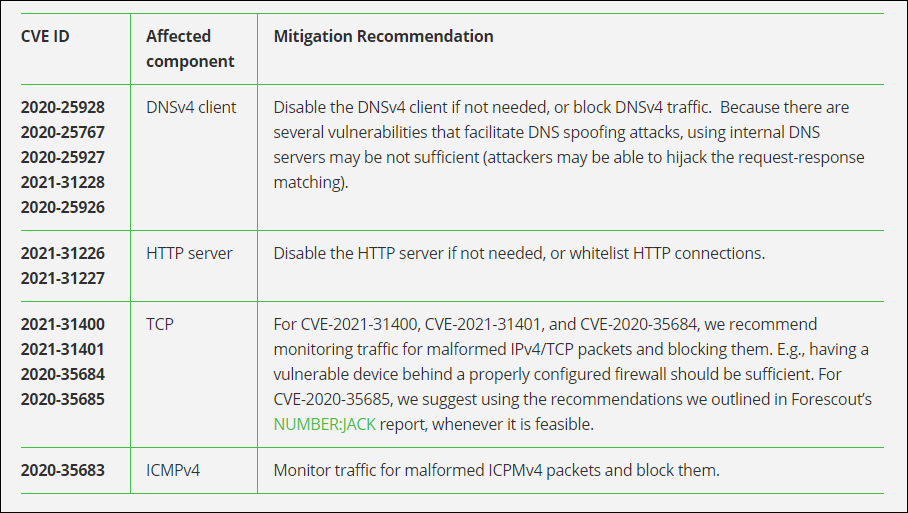Click CVE entry 2020-35684 in first column
This screenshot has width=908, height=513.
(63, 374)
